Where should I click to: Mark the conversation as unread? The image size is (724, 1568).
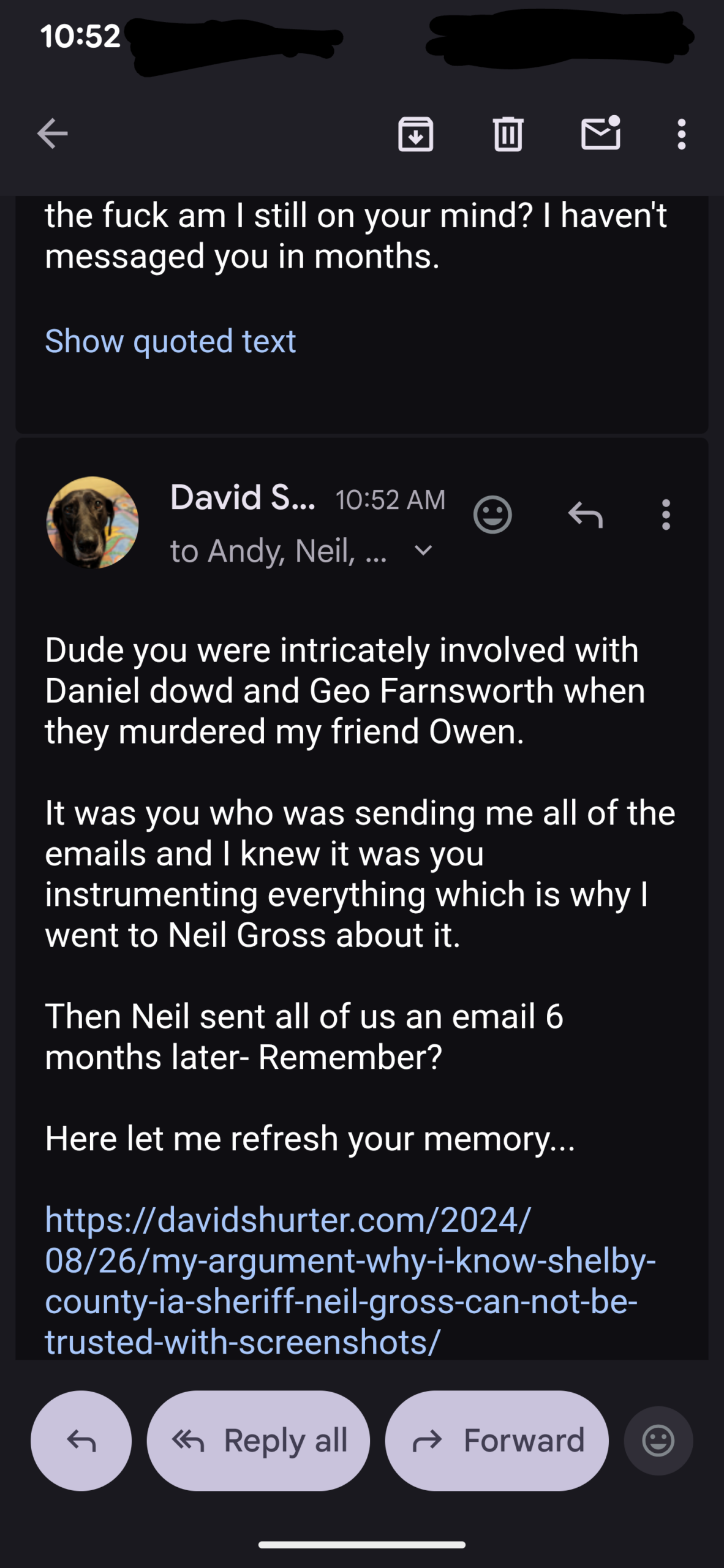tap(600, 134)
